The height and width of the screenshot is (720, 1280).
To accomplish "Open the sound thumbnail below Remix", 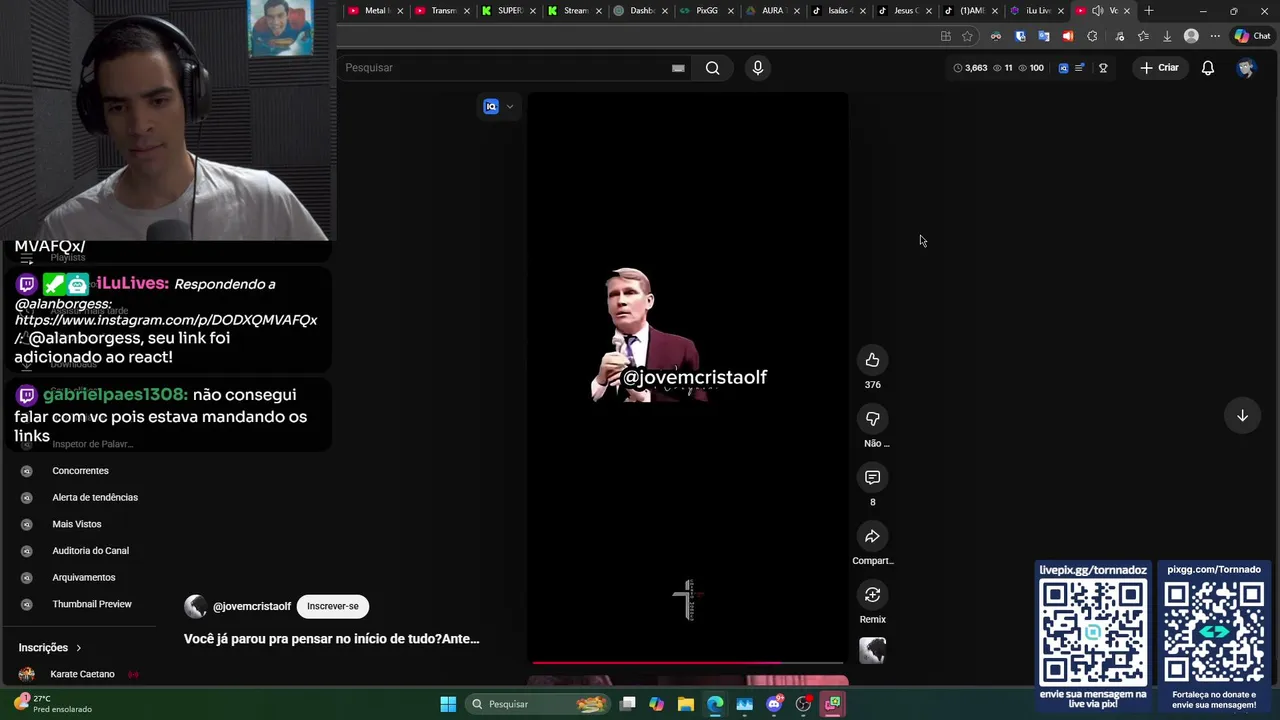I will pyautogui.click(x=872, y=651).
